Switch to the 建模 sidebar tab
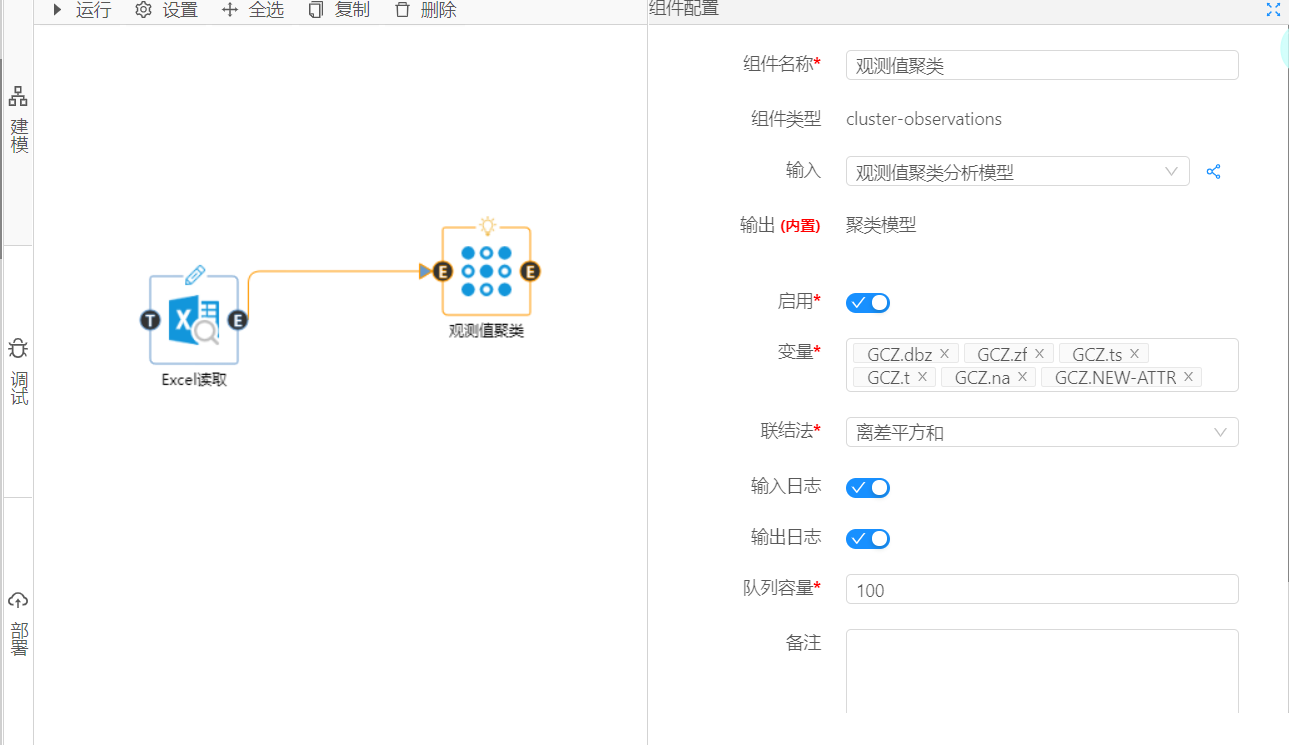Viewport: 1289px width, 745px height. [18, 120]
